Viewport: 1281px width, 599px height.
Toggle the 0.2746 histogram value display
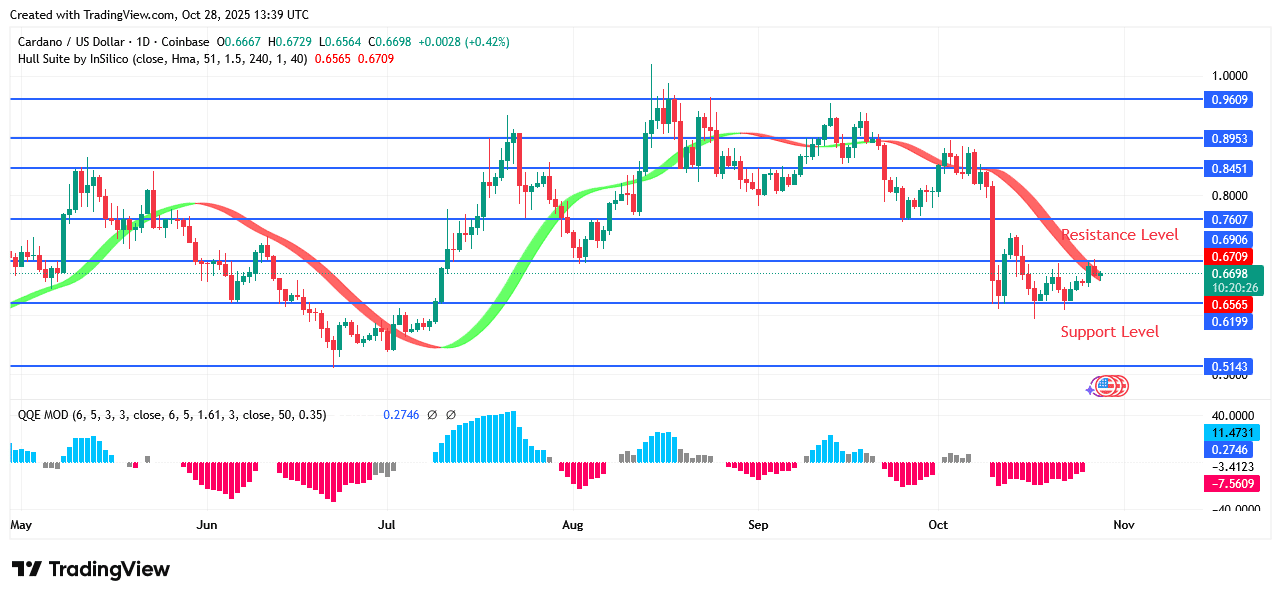[x=402, y=414]
